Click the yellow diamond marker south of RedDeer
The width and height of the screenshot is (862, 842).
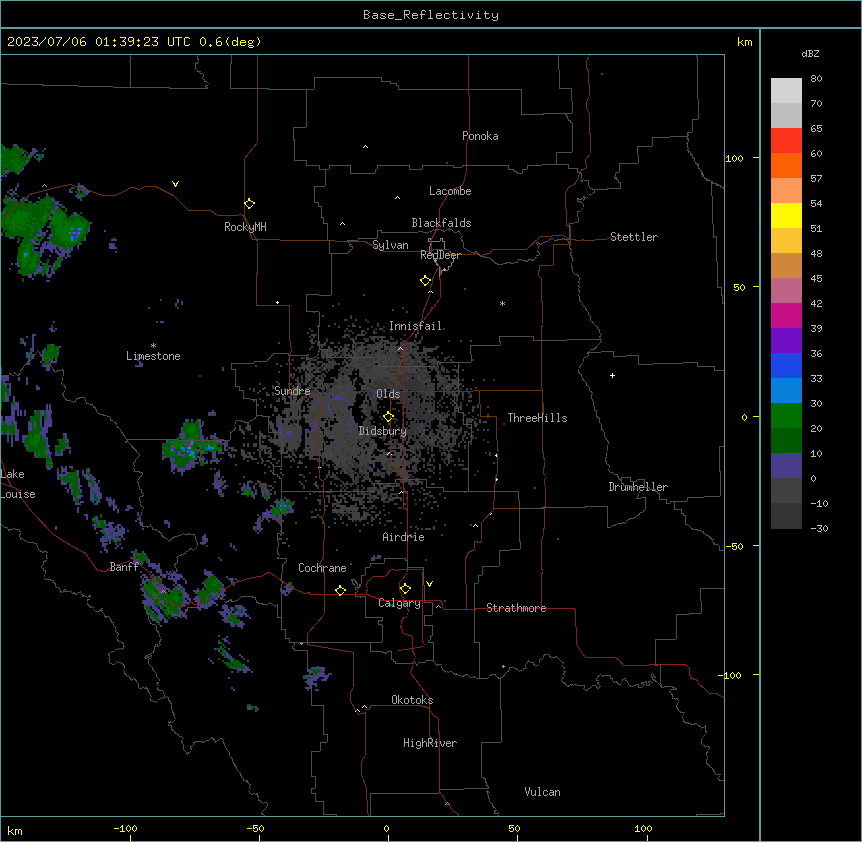coord(426,281)
